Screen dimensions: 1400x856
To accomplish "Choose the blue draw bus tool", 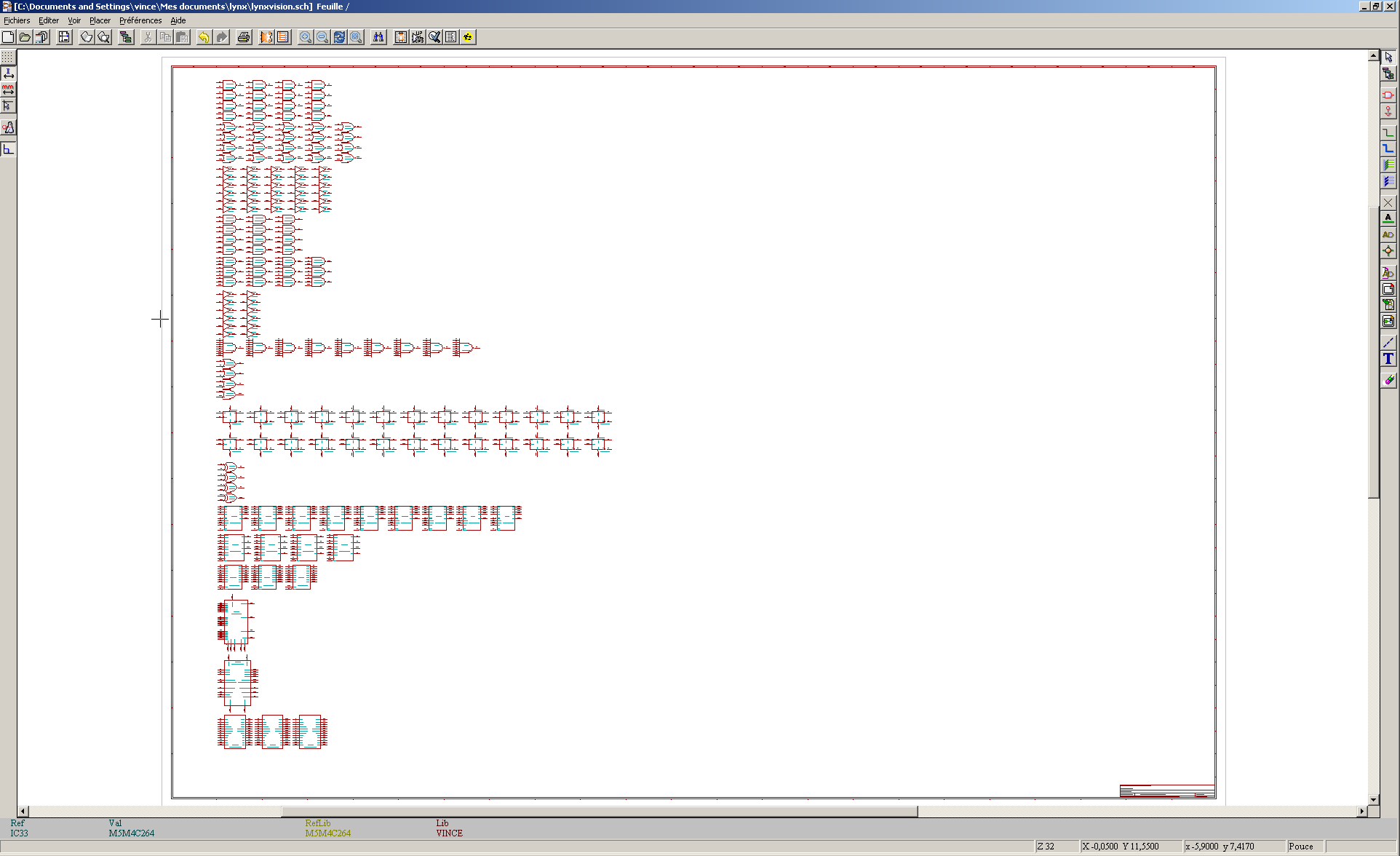I will click(x=1388, y=148).
